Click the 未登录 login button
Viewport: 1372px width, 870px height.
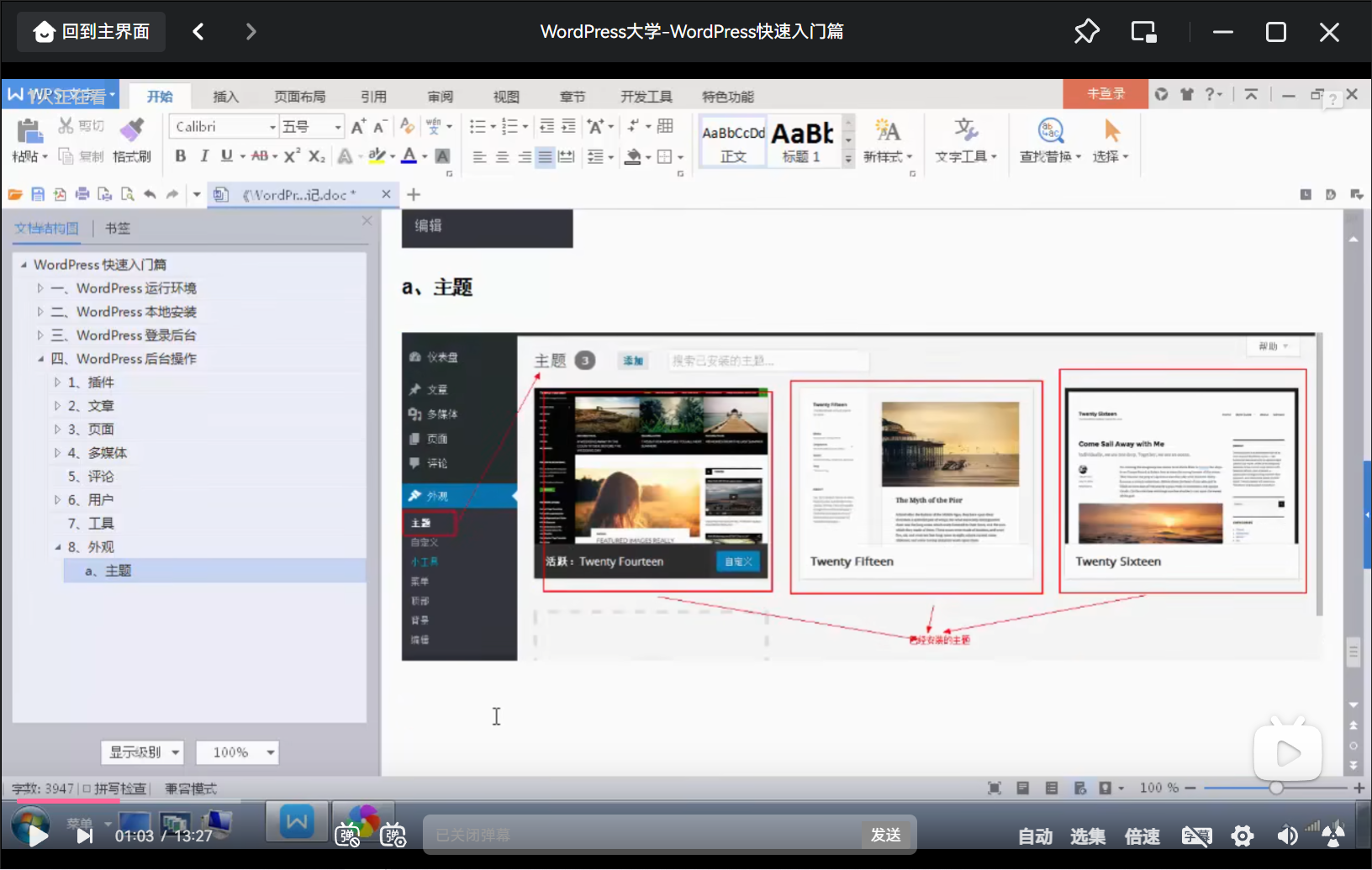click(1106, 94)
